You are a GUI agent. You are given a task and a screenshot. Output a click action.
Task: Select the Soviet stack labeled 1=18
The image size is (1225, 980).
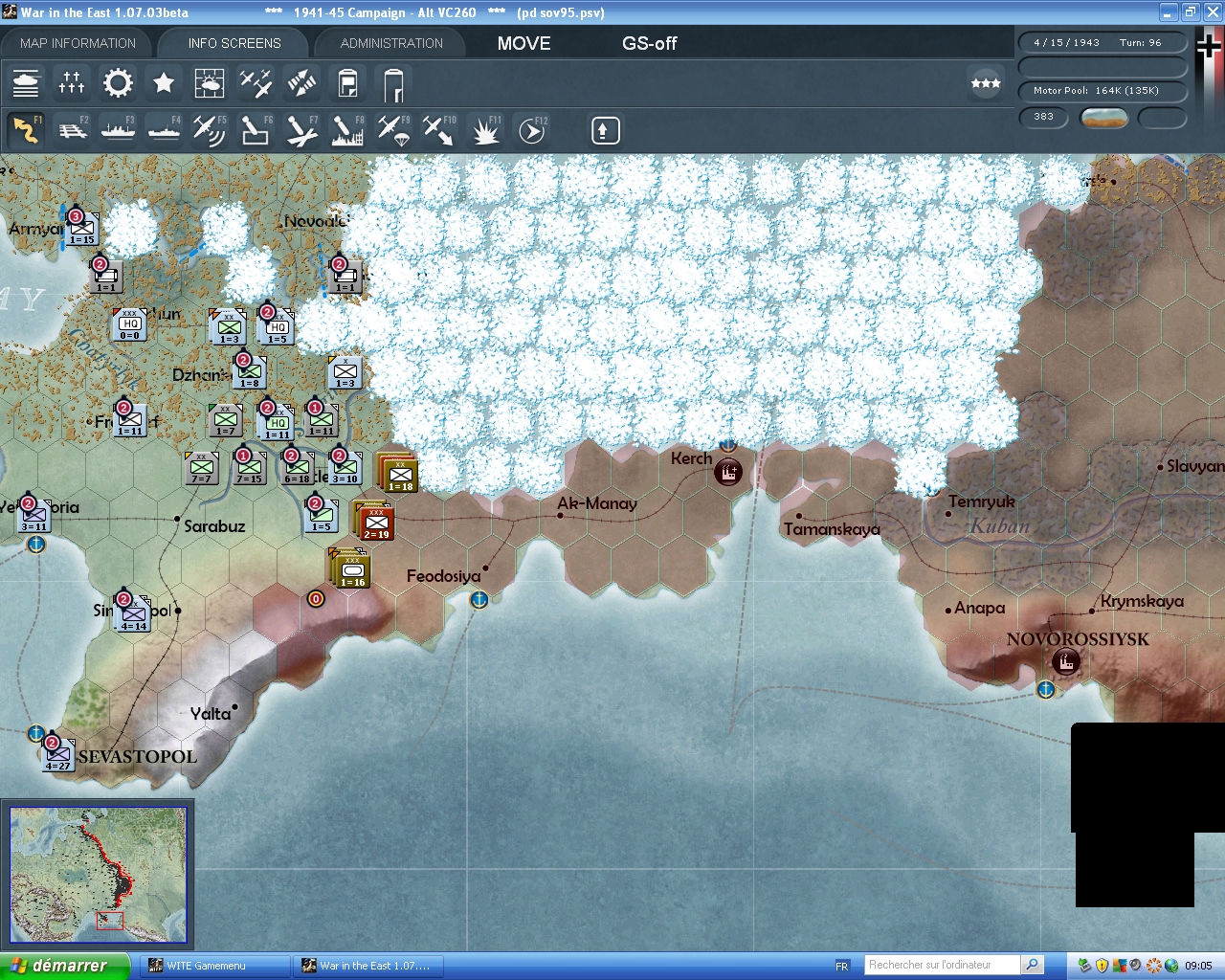point(398,473)
